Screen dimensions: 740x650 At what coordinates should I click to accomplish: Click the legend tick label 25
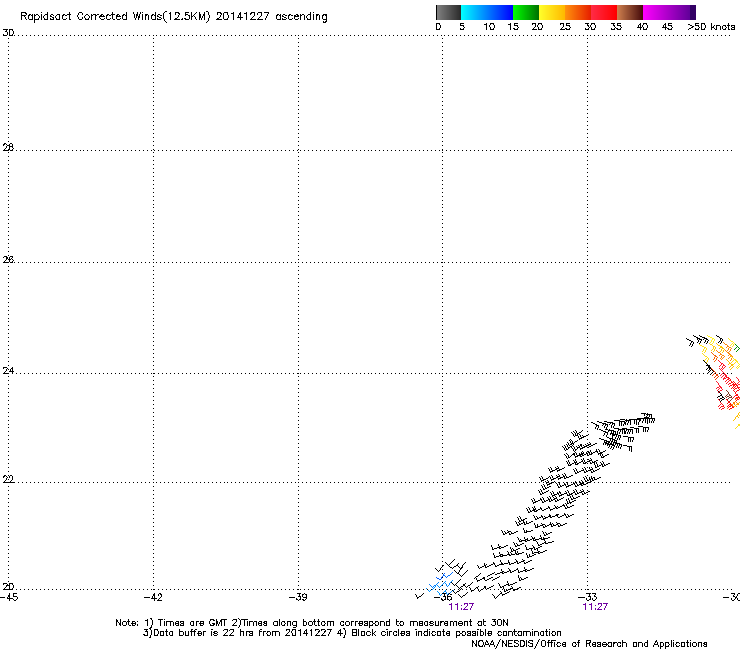click(x=565, y=27)
